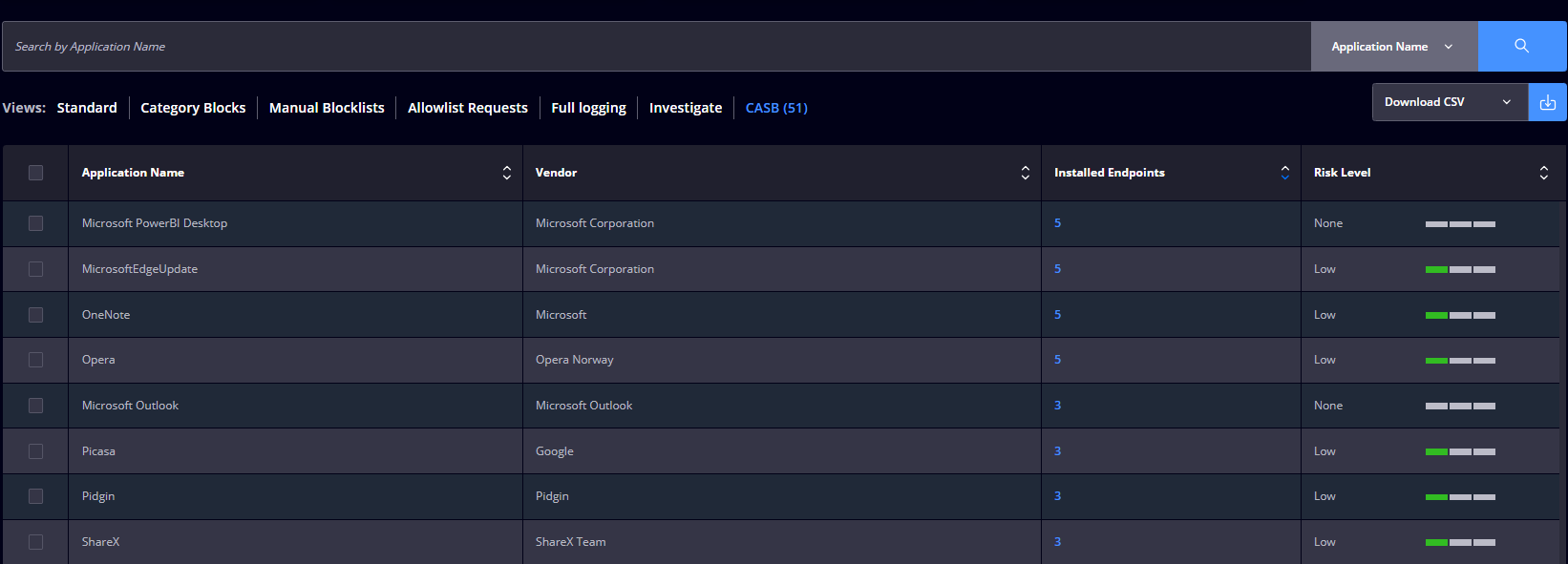Select the OneNote application name
The width and height of the screenshot is (1568, 564).
[x=106, y=315]
